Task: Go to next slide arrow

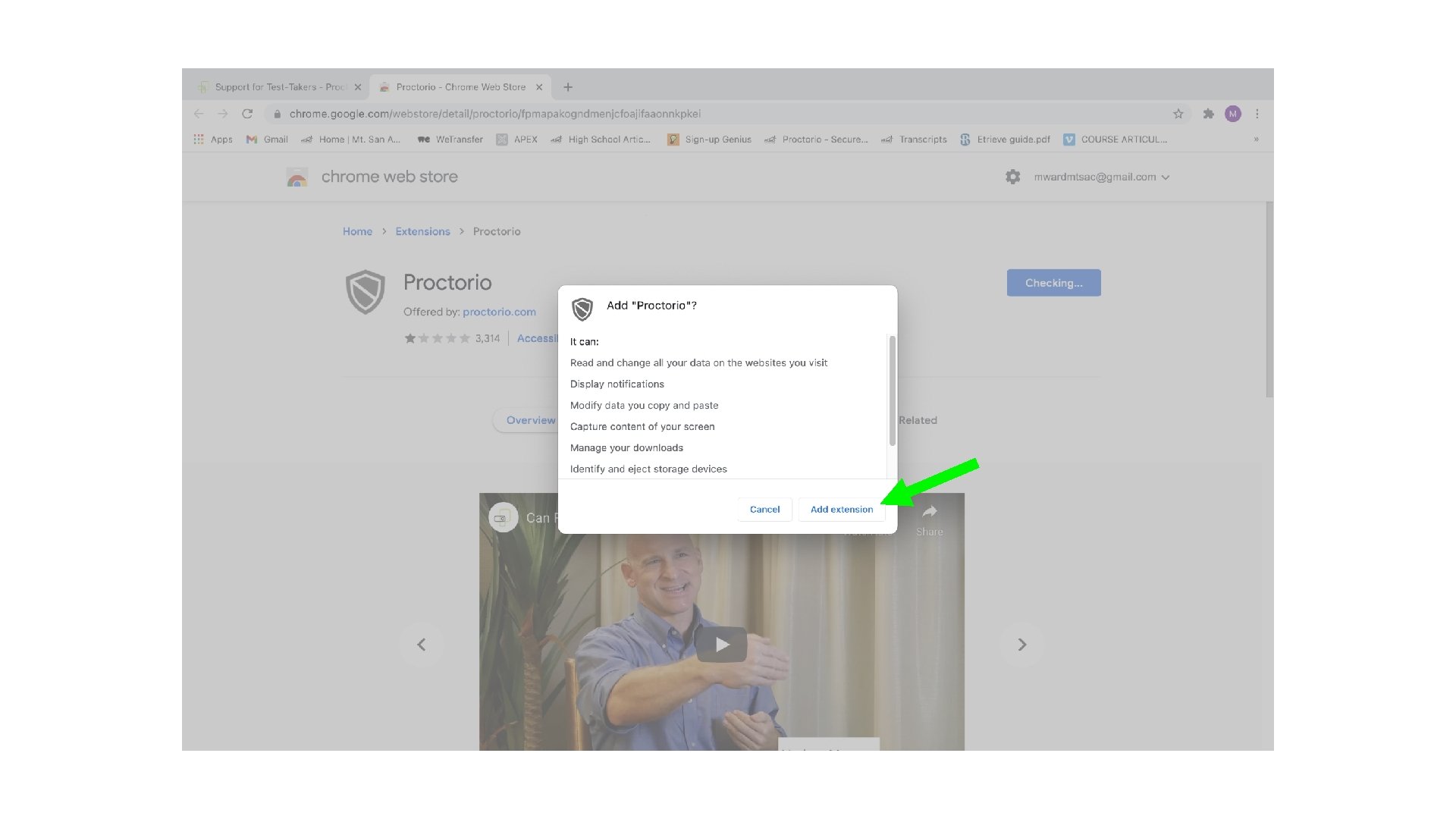Action: click(x=1021, y=645)
